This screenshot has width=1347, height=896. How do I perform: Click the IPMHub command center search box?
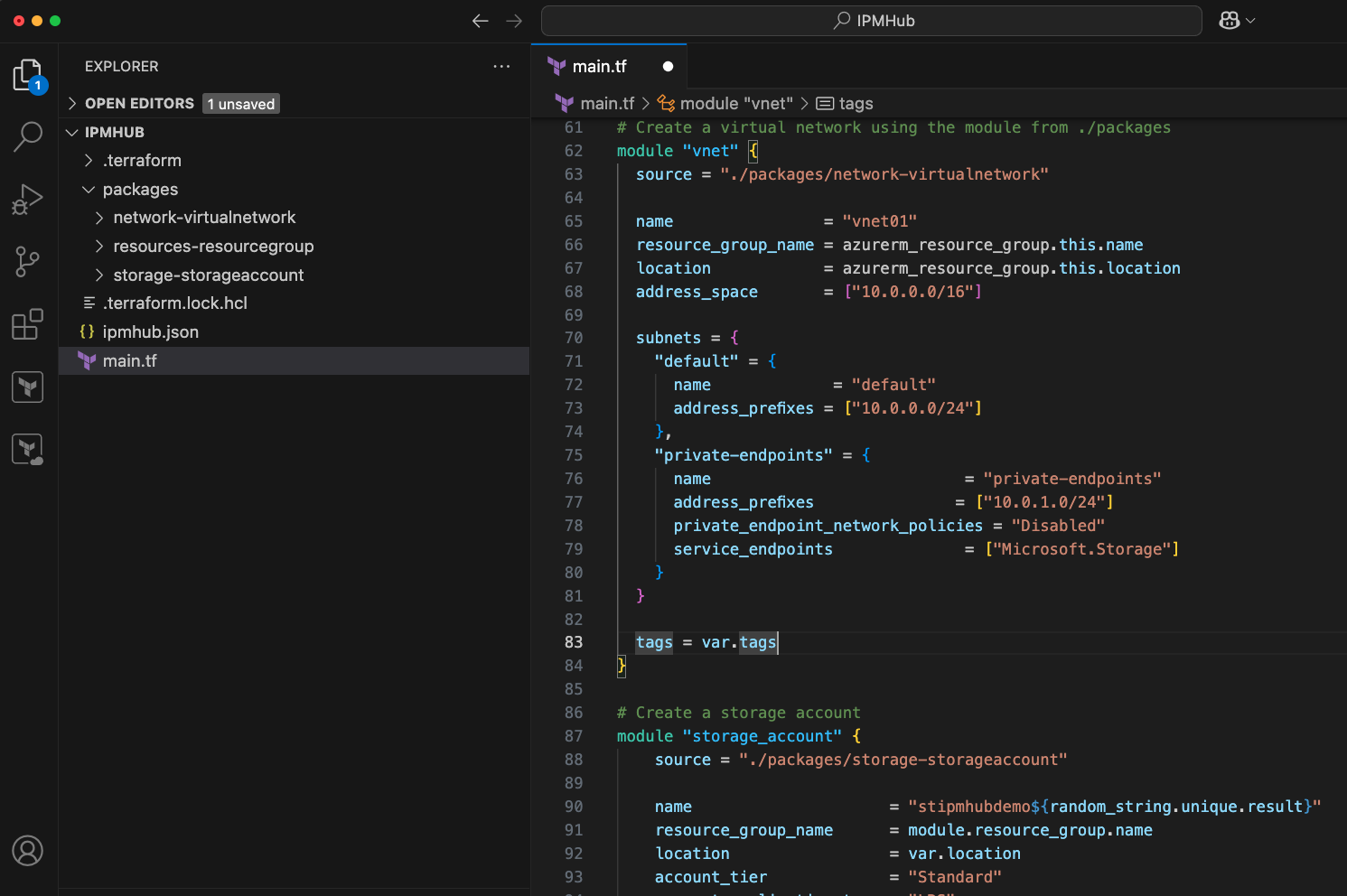(x=872, y=21)
